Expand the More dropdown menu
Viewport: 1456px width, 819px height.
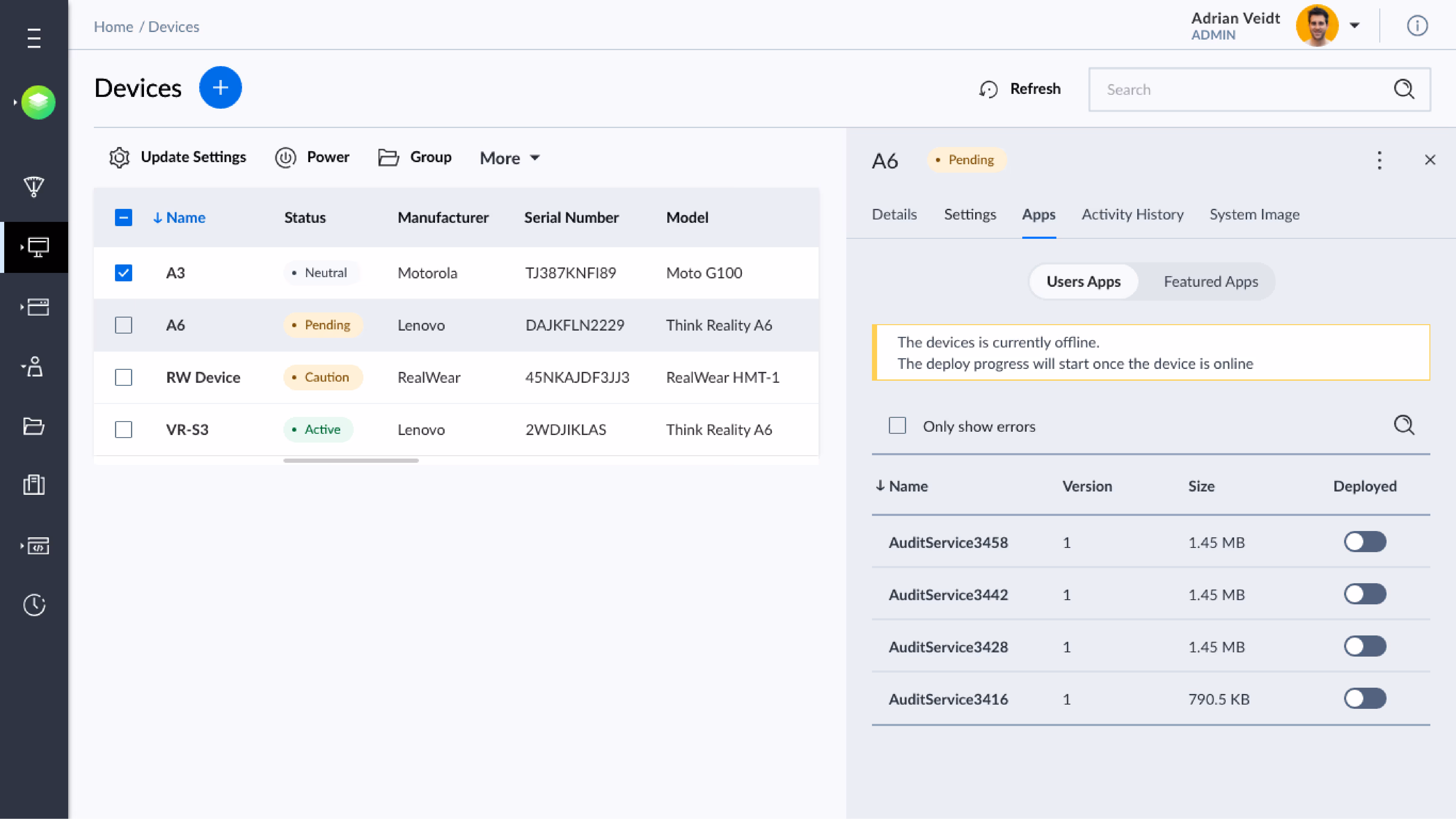(510, 158)
